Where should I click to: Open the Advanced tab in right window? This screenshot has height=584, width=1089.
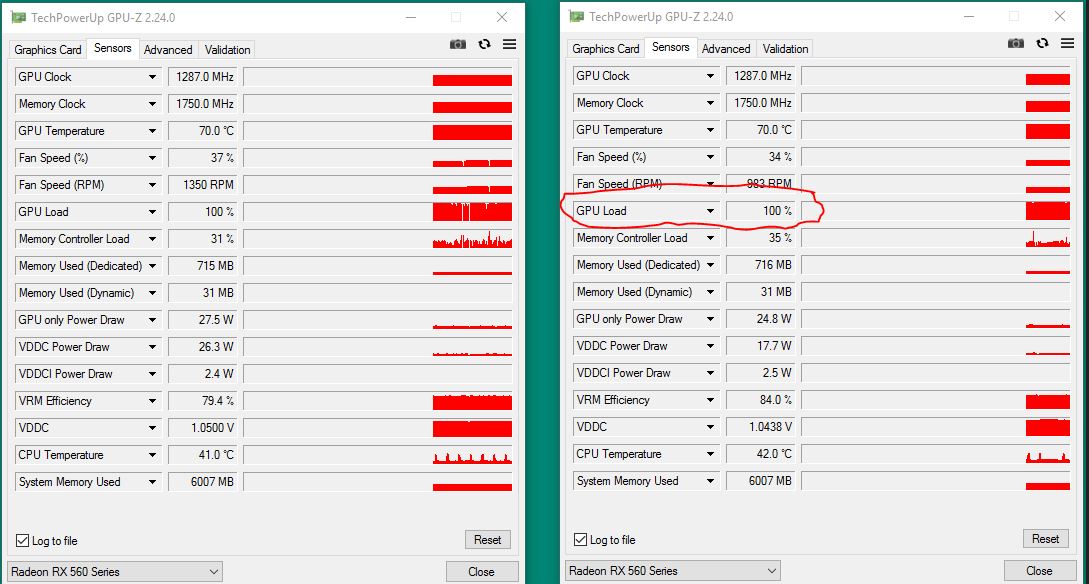(726, 48)
